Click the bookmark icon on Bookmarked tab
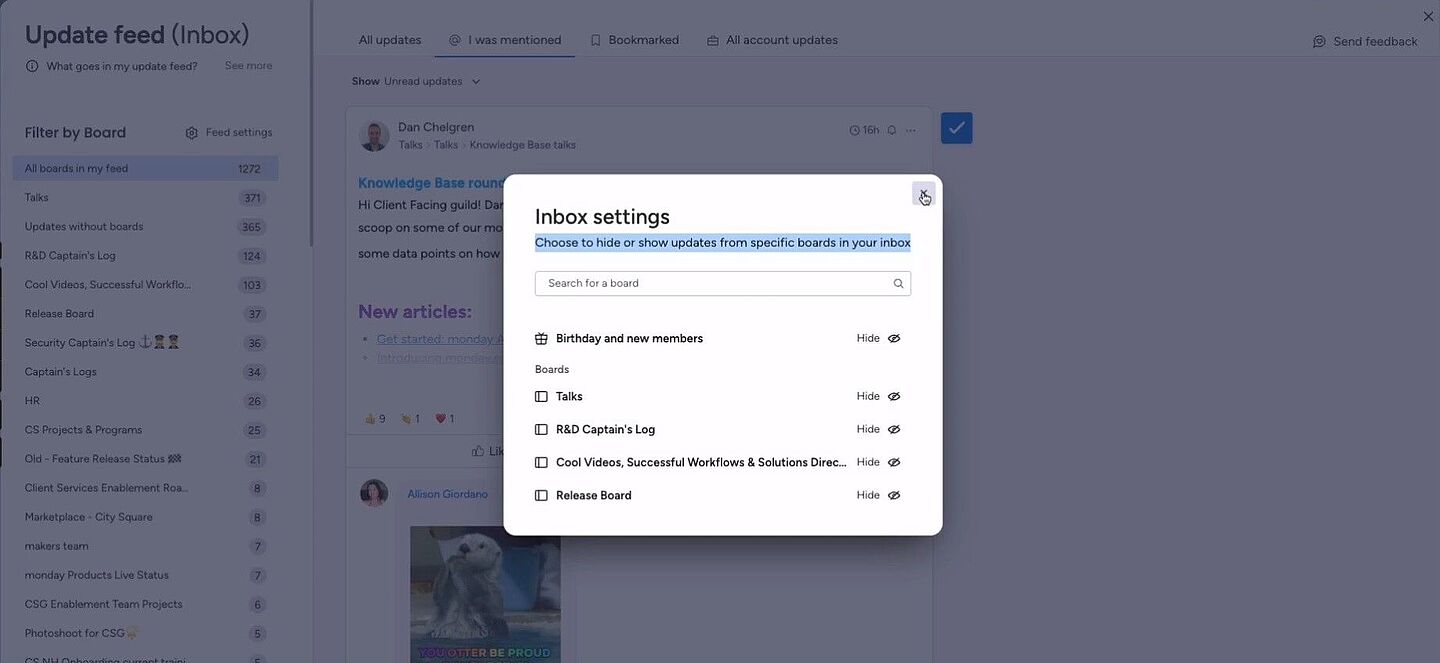This screenshot has height=663, width=1440. pyautogui.click(x=595, y=40)
